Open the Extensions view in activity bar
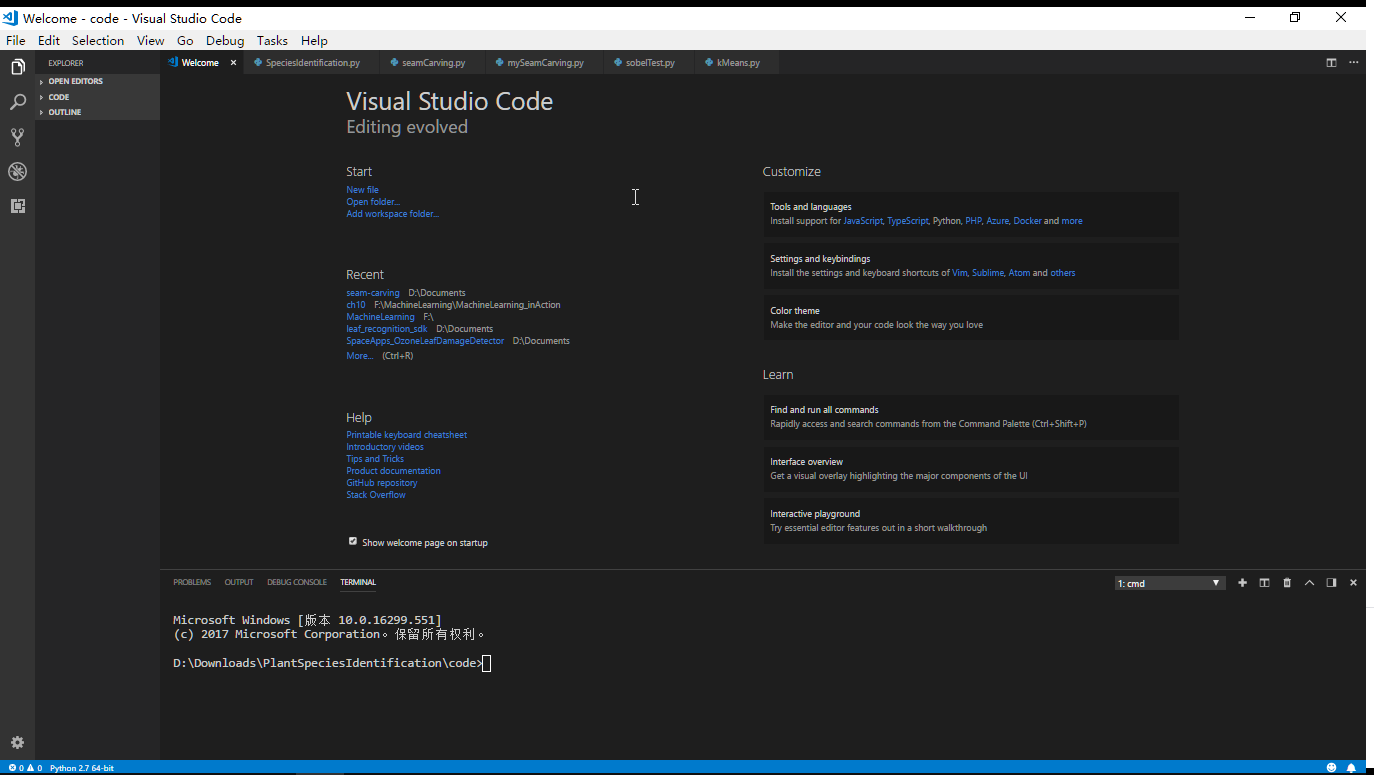The image size is (1374, 775). [x=17, y=206]
